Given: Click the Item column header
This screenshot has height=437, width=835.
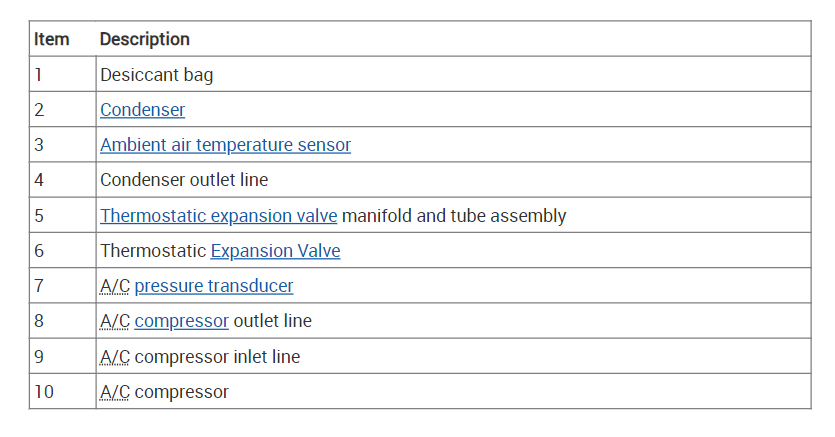Looking at the screenshot, I should click(x=51, y=39).
